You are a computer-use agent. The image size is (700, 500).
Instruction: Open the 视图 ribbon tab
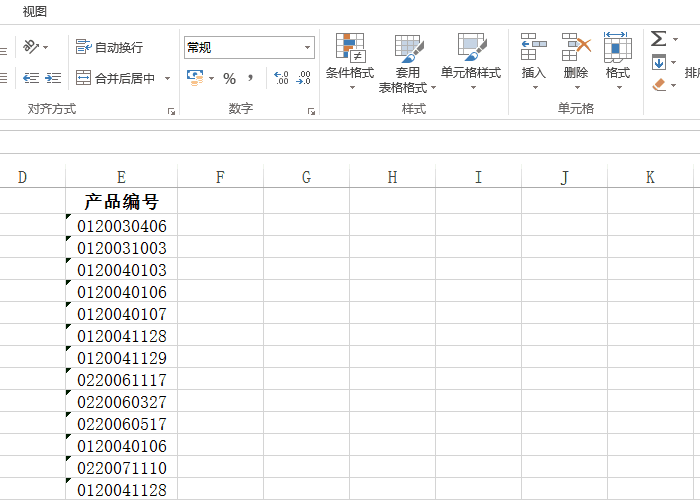(35, 12)
